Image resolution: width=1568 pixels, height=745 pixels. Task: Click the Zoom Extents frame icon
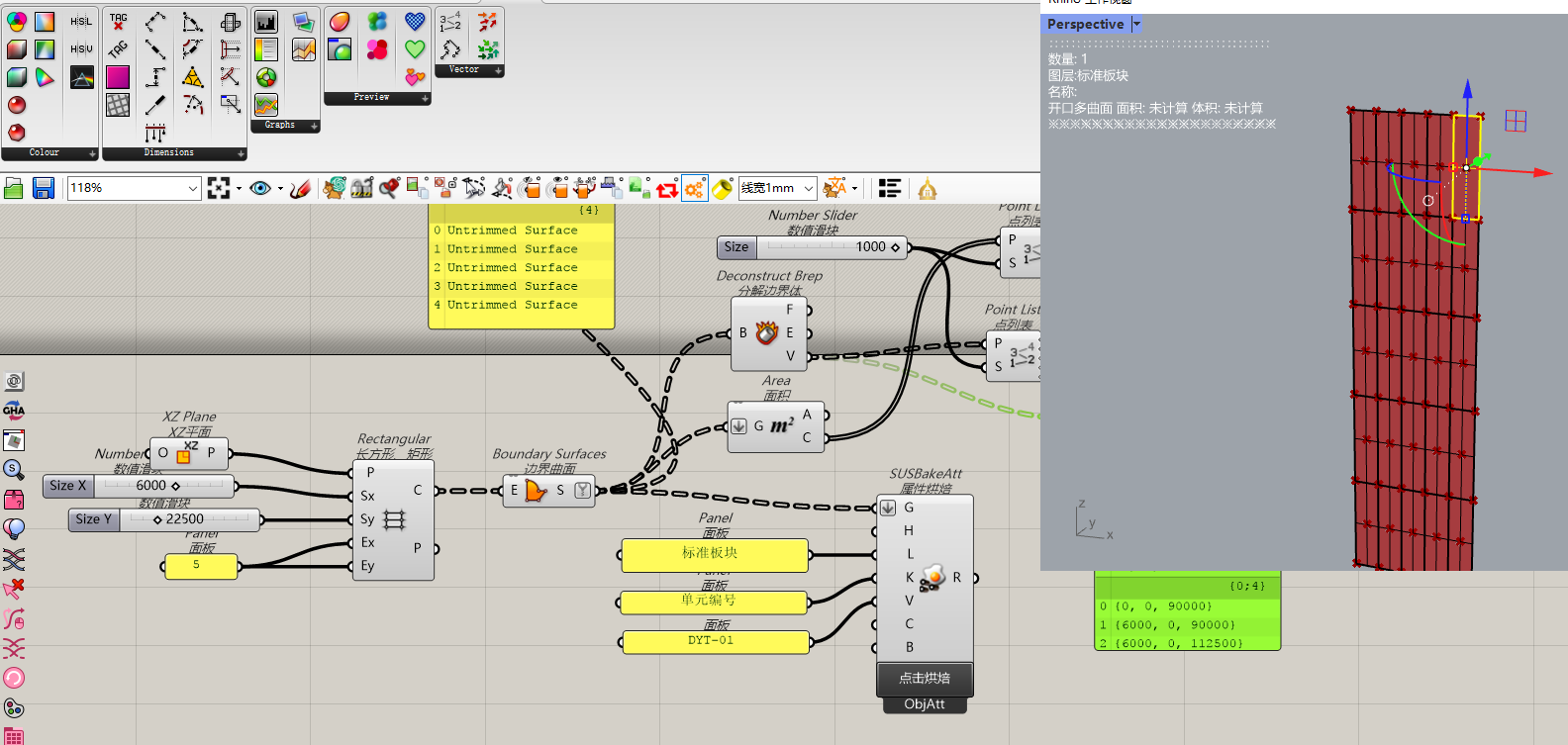[219, 188]
